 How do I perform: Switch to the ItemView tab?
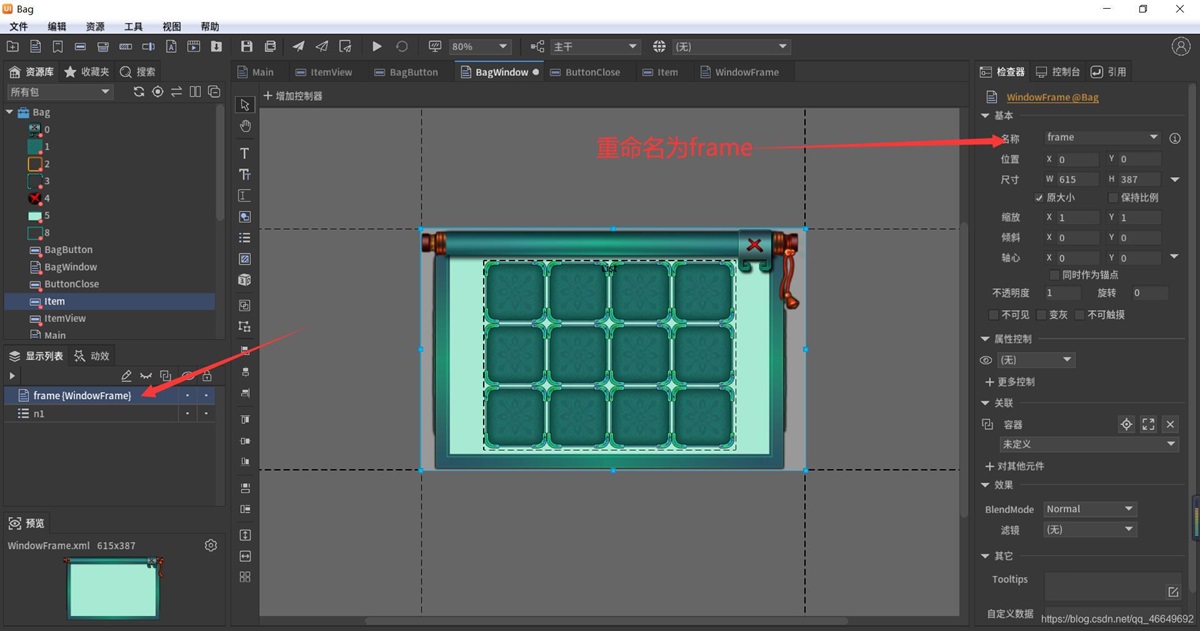click(323, 72)
